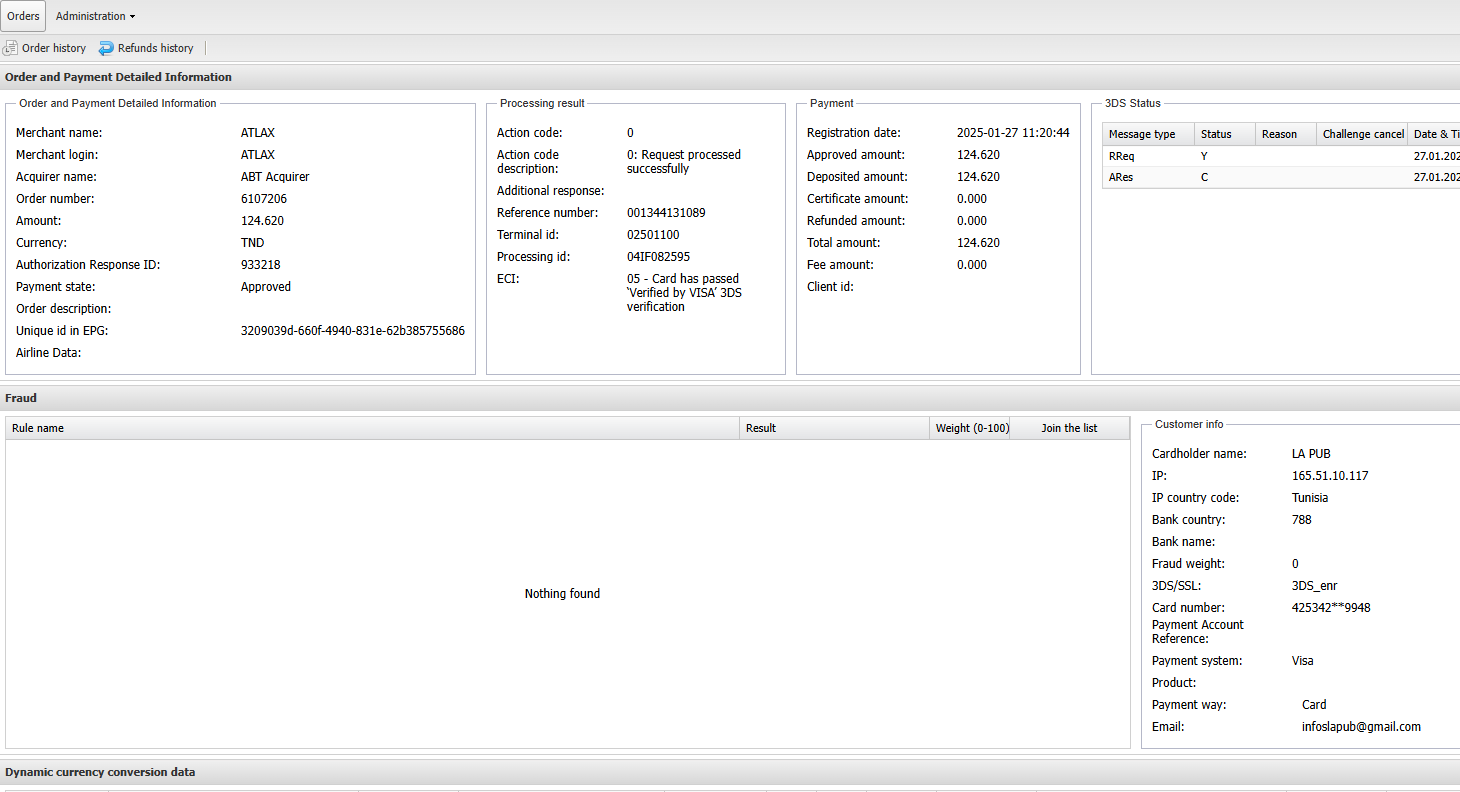The width and height of the screenshot is (1460, 792).
Task: Collapse the Fraud section header
Action: 21,398
